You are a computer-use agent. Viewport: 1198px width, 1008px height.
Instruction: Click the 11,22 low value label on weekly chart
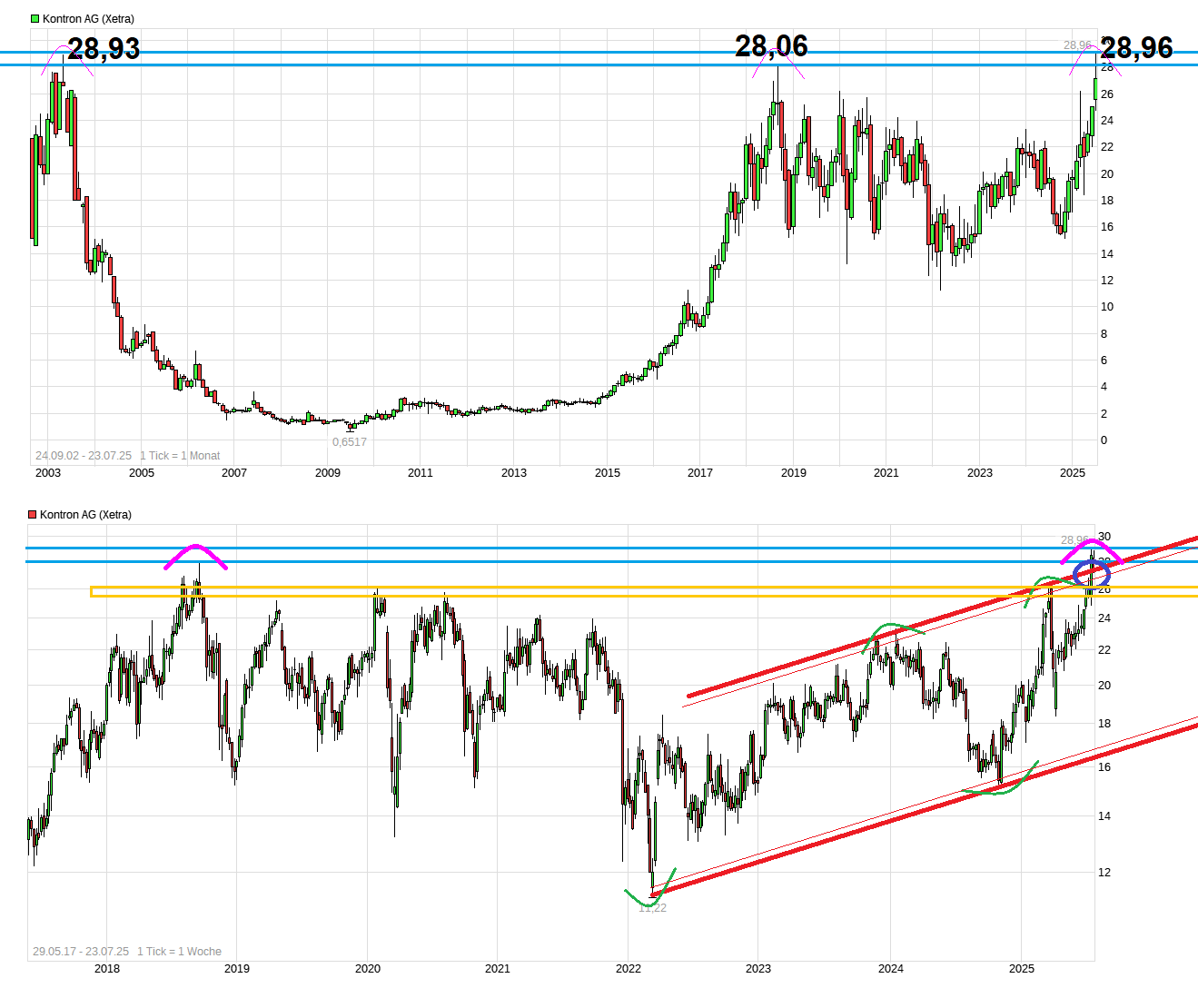click(x=653, y=908)
